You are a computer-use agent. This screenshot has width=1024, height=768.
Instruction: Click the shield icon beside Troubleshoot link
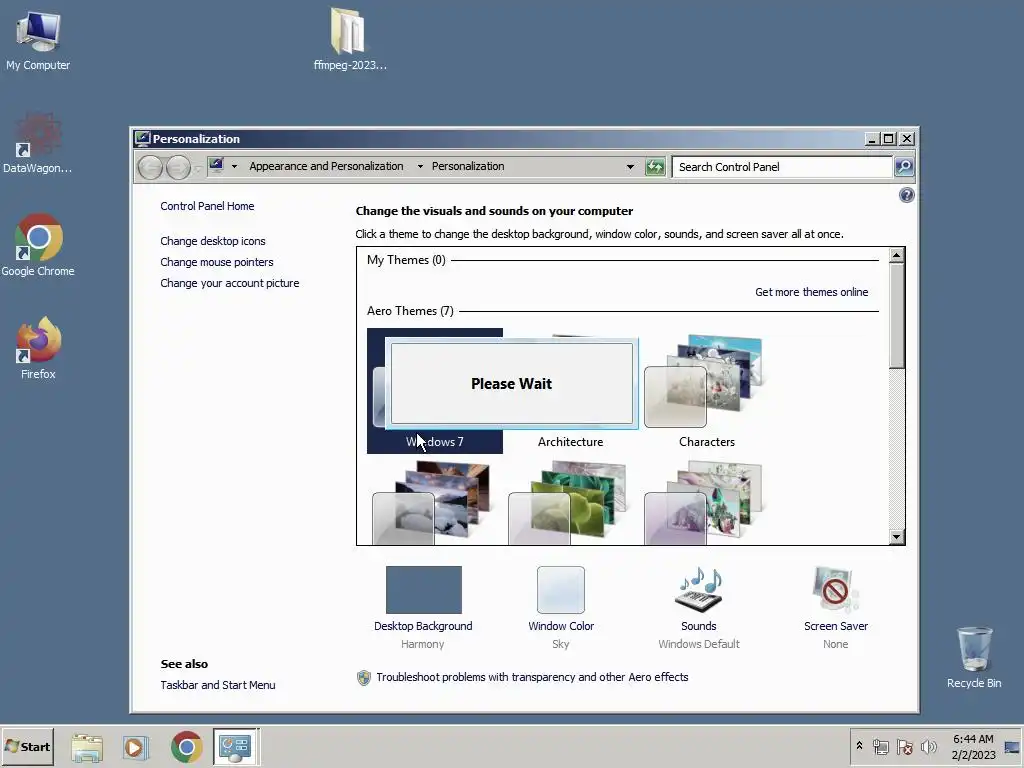point(364,678)
